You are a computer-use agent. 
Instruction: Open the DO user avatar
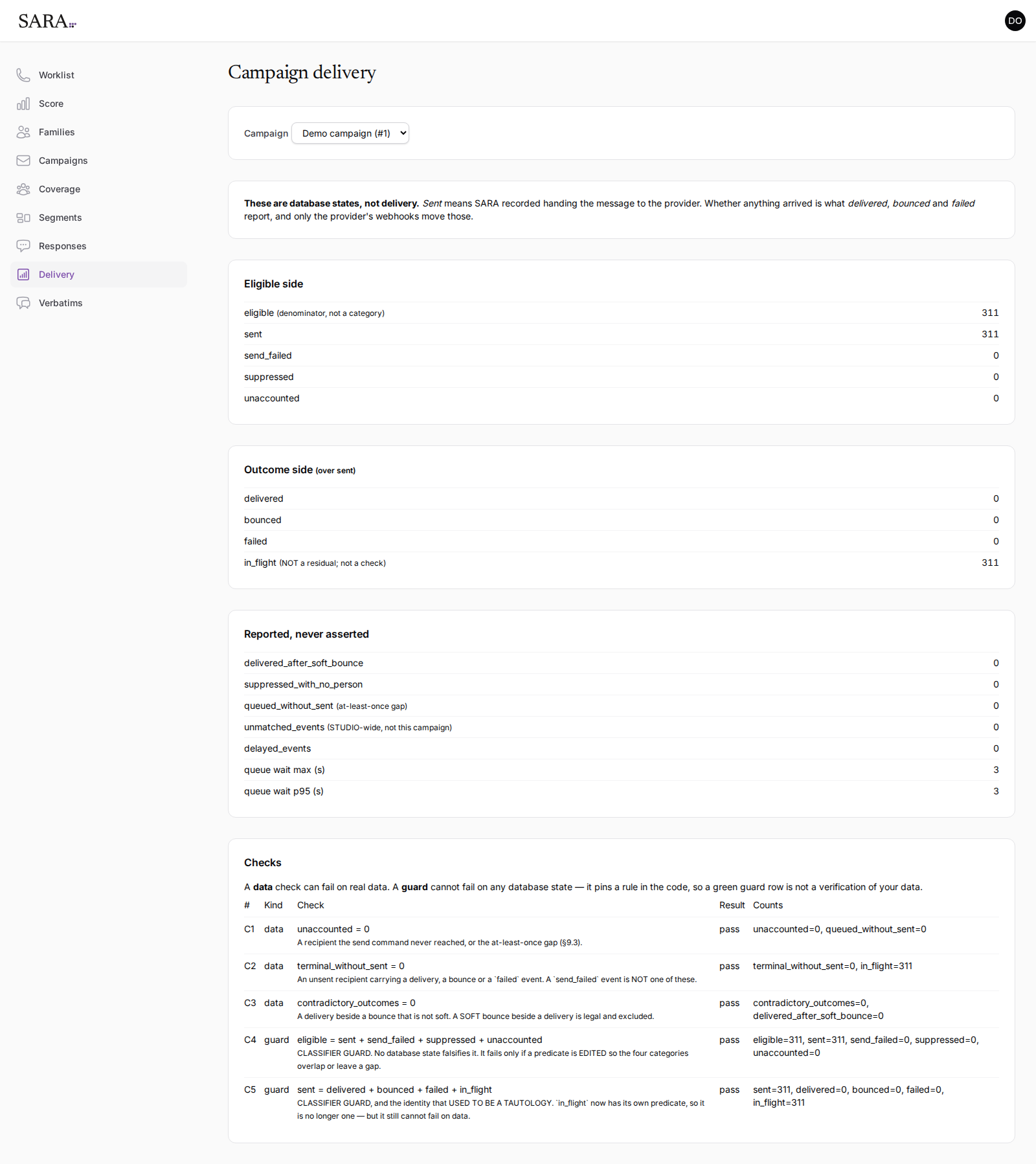1015,21
